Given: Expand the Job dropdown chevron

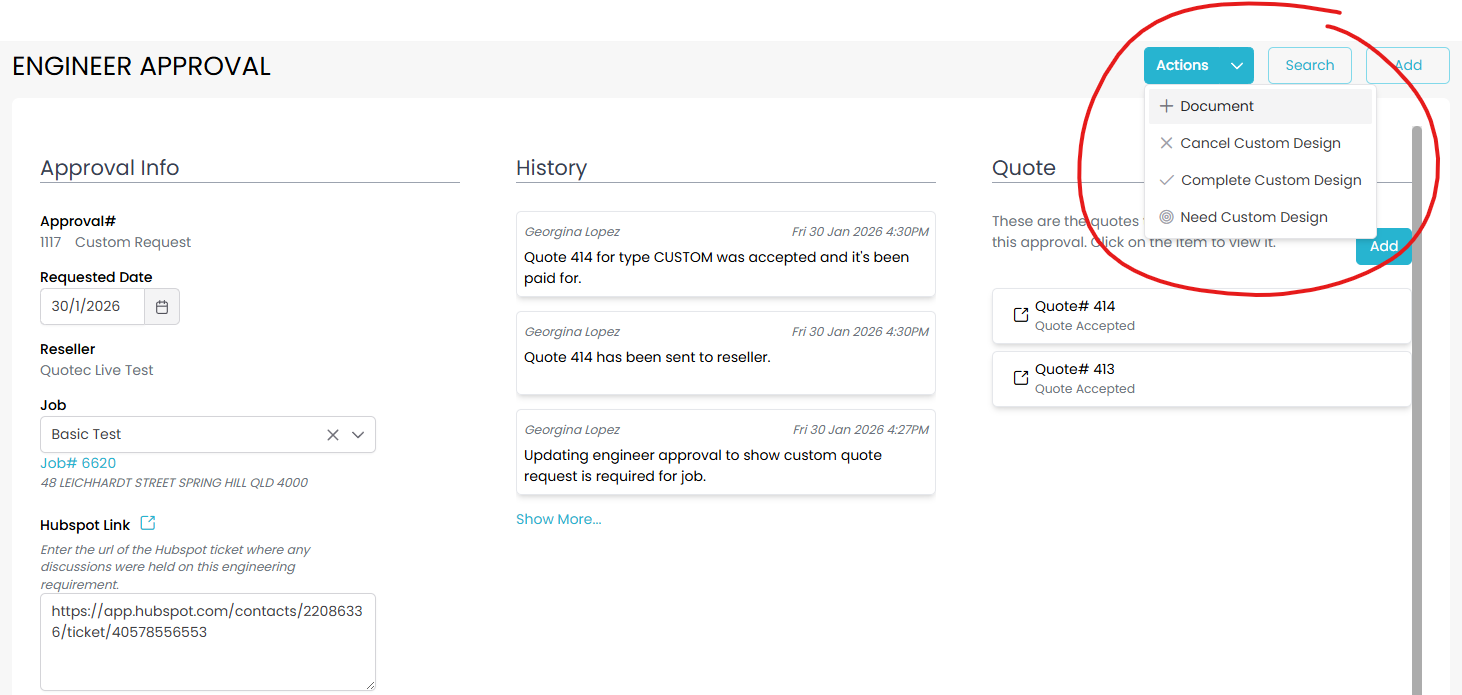Looking at the screenshot, I should (x=358, y=435).
